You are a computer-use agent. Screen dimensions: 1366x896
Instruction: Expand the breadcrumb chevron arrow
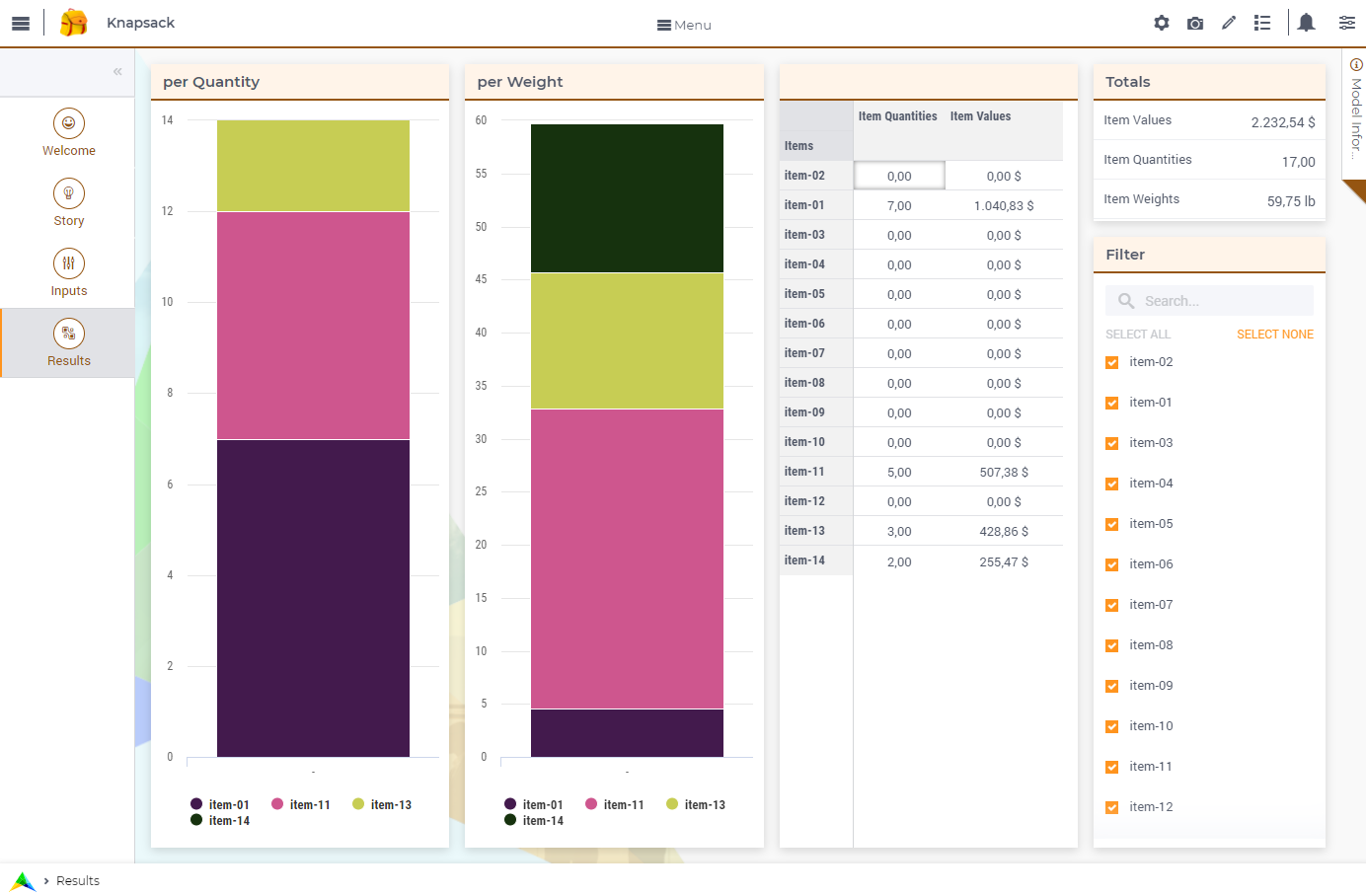(45, 881)
